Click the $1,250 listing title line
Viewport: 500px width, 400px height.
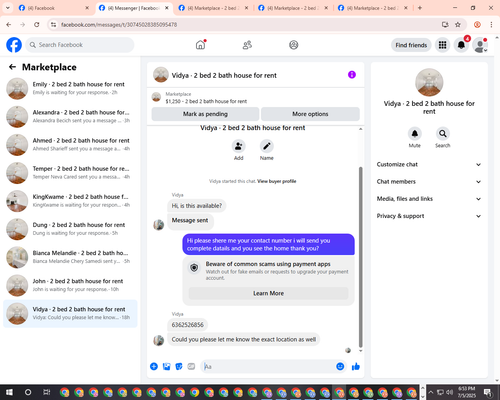point(206,101)
